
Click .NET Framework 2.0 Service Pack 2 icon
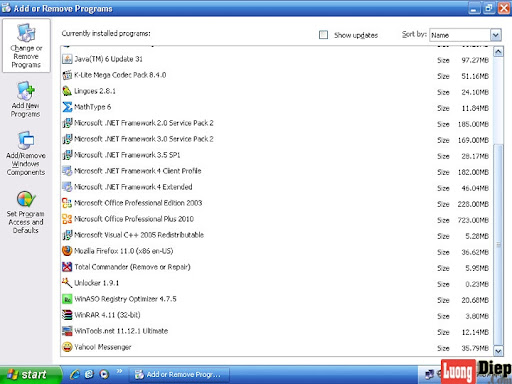pos(67,123)
